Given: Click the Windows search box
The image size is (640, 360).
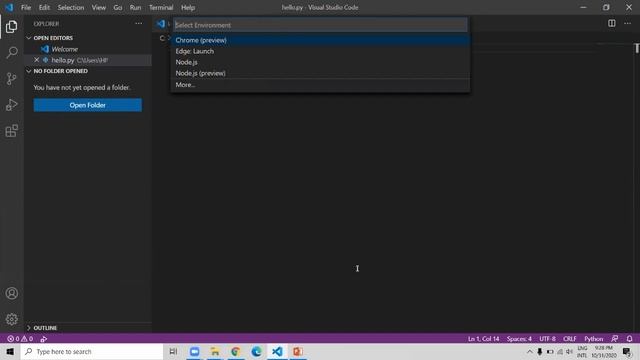Looking at the screenshot, I should point(92,351).
